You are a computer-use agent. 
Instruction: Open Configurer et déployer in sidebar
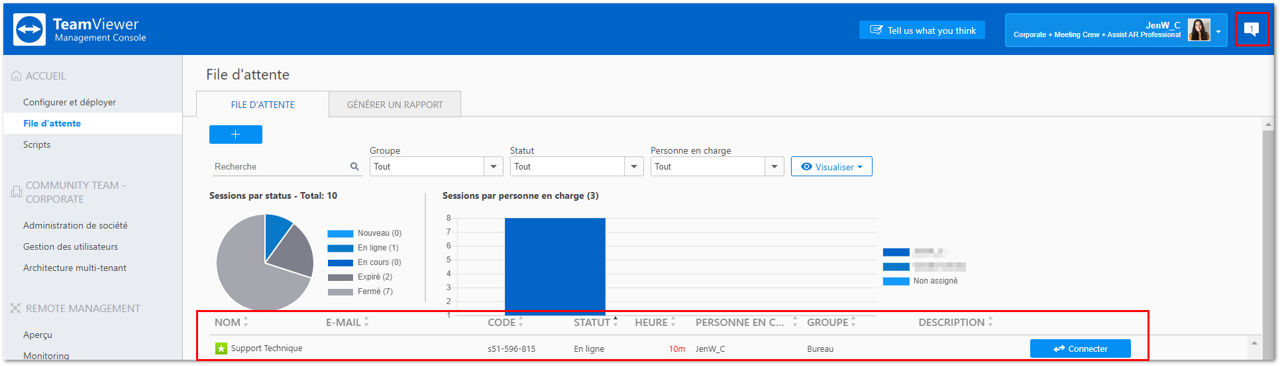click(70, 102)
